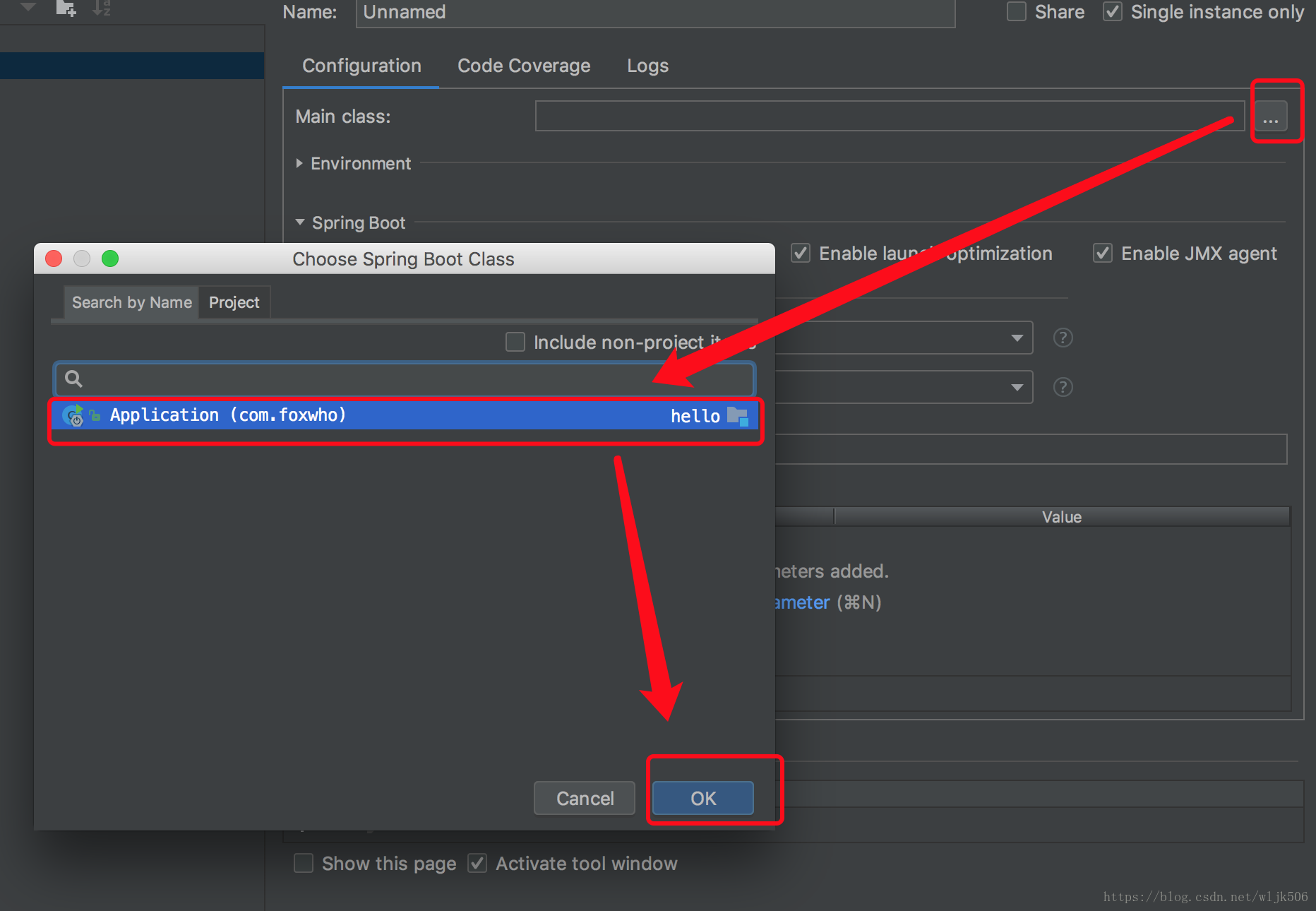Open the Configuration tab
This screenshot has width=1316, height=911.
[361, 66]
